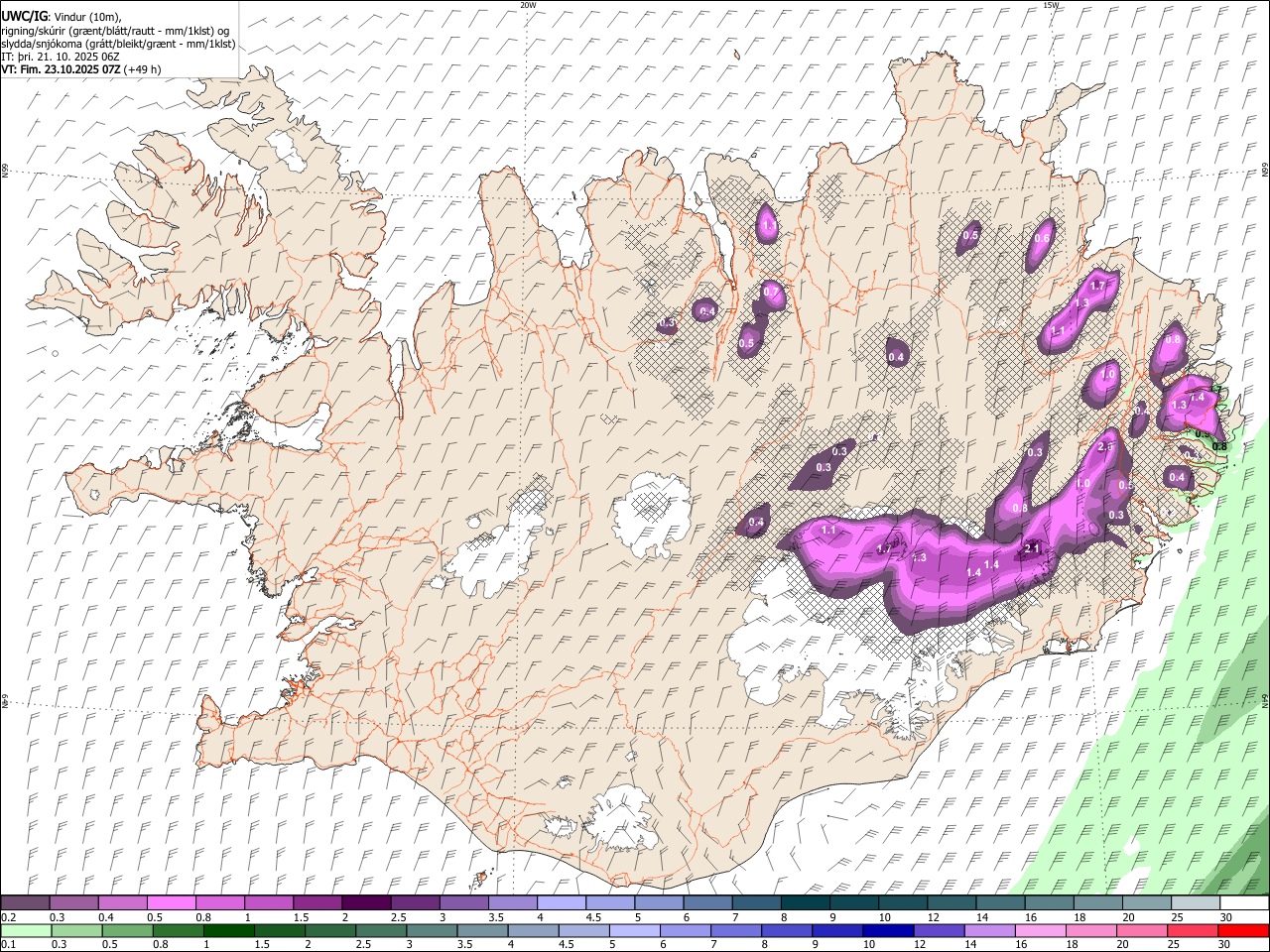Click the white Mýrdalsjökull glacier near south coast
The image size is (1270, 952).
tap(620, 818)
